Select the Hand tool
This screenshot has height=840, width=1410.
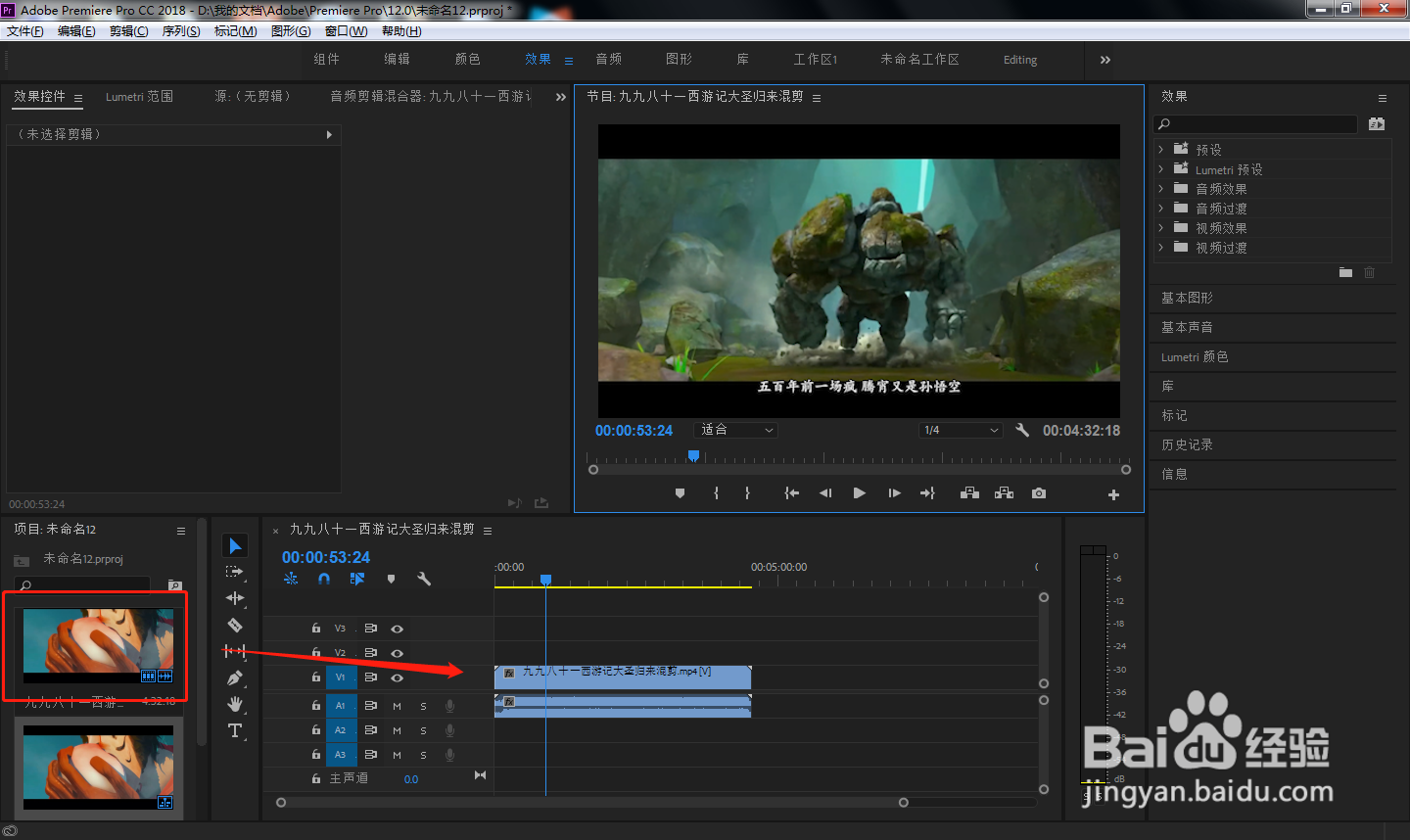click(235, 704)
